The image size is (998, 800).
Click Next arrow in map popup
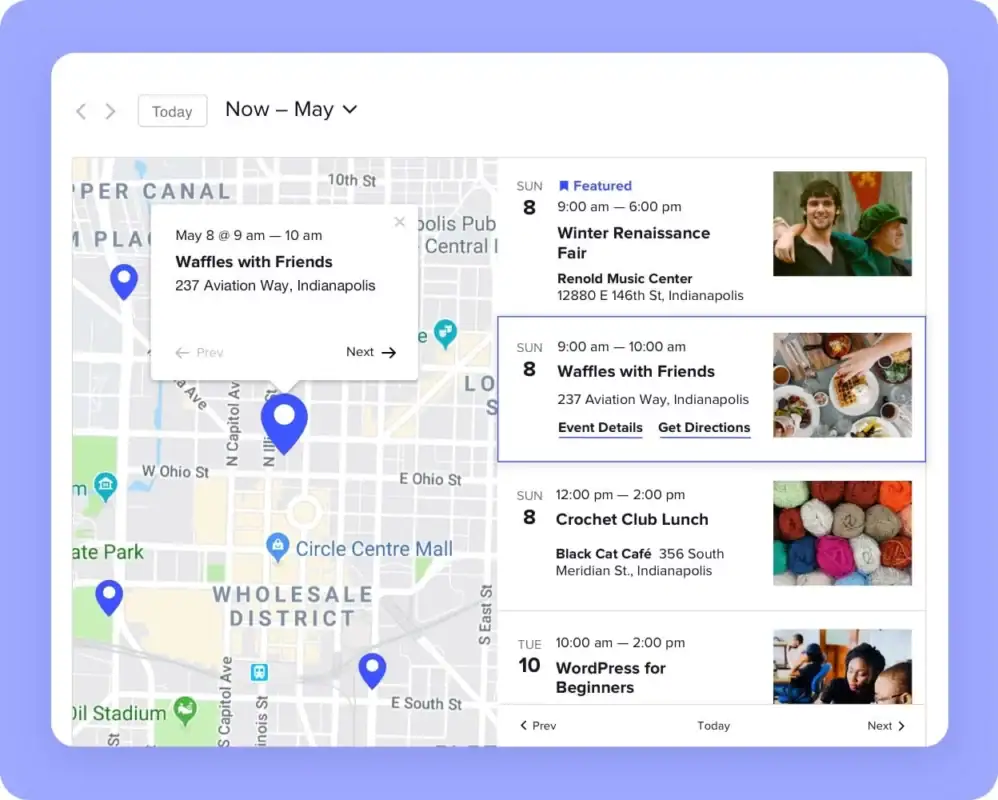coord(371,352)
